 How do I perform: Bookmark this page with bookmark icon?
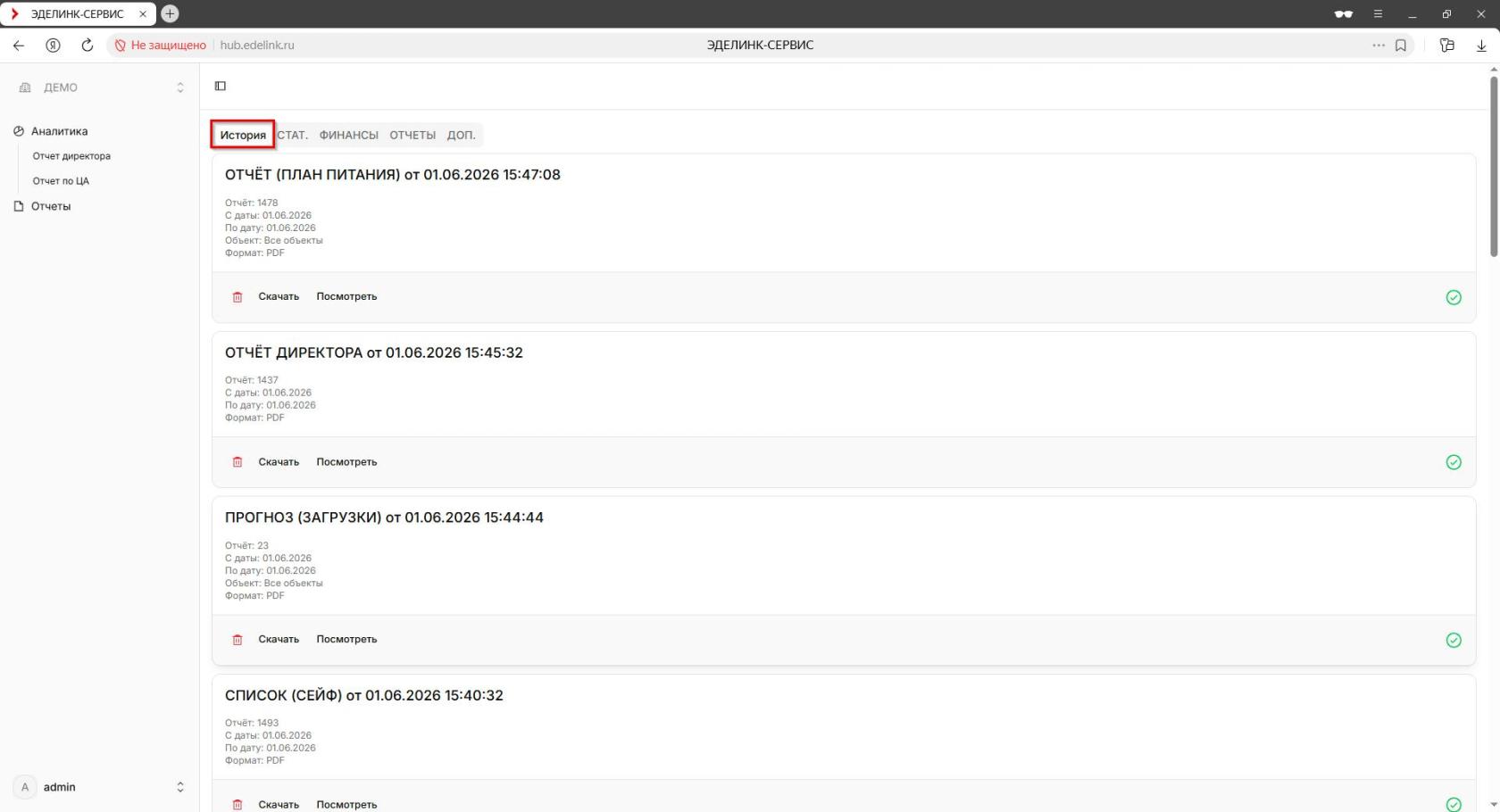(1401, 45)
